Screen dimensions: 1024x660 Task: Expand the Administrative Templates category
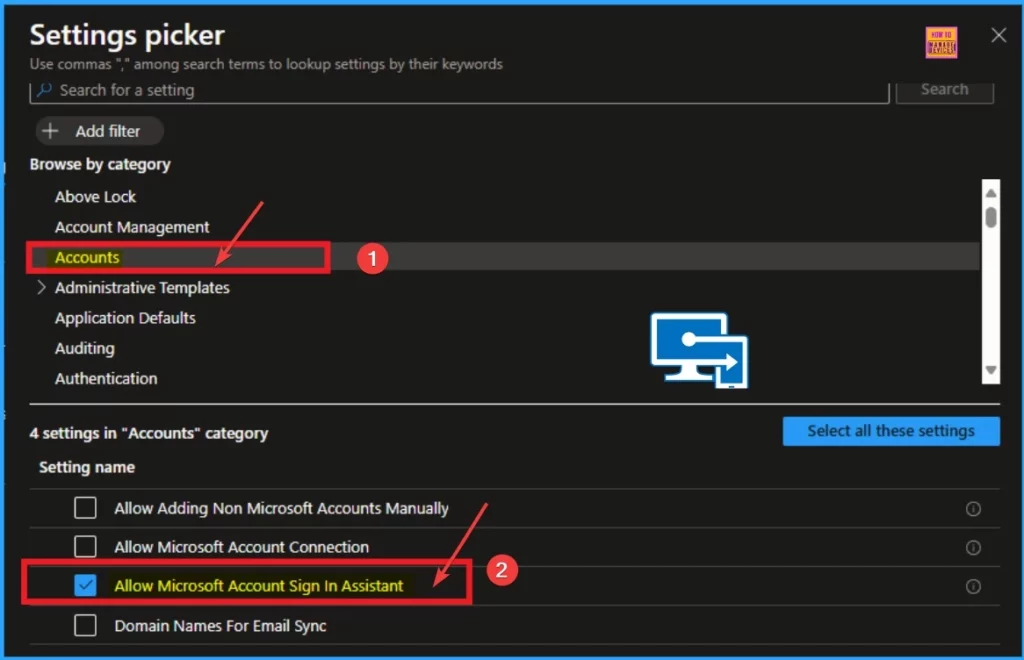(x=41, y=287)
